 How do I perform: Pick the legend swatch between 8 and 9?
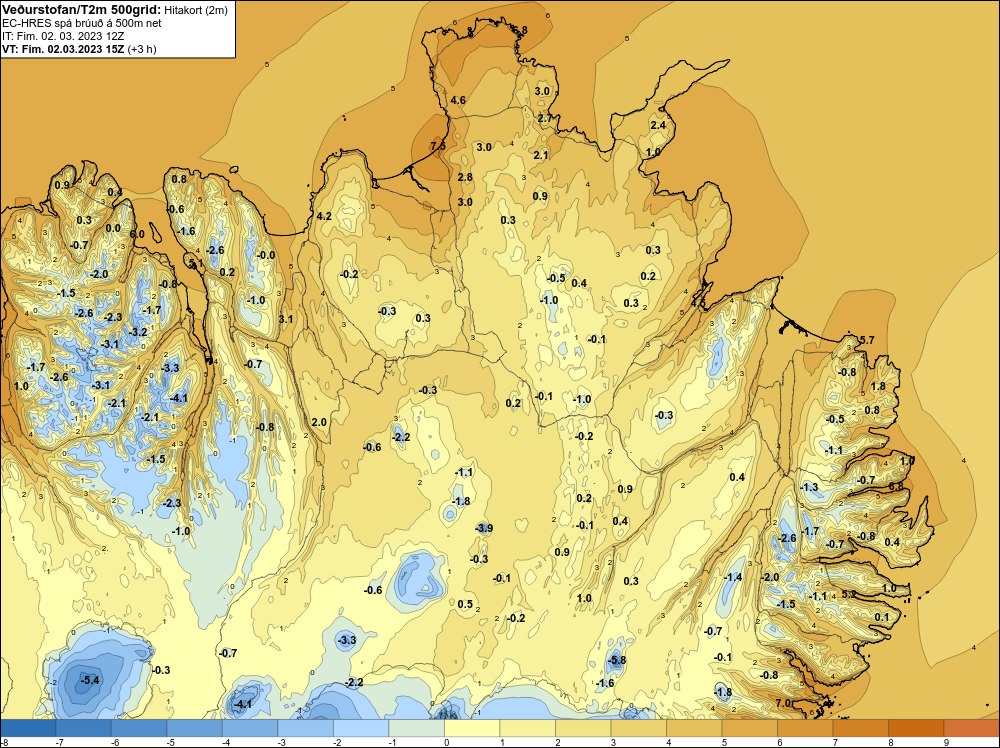(916, 728)
